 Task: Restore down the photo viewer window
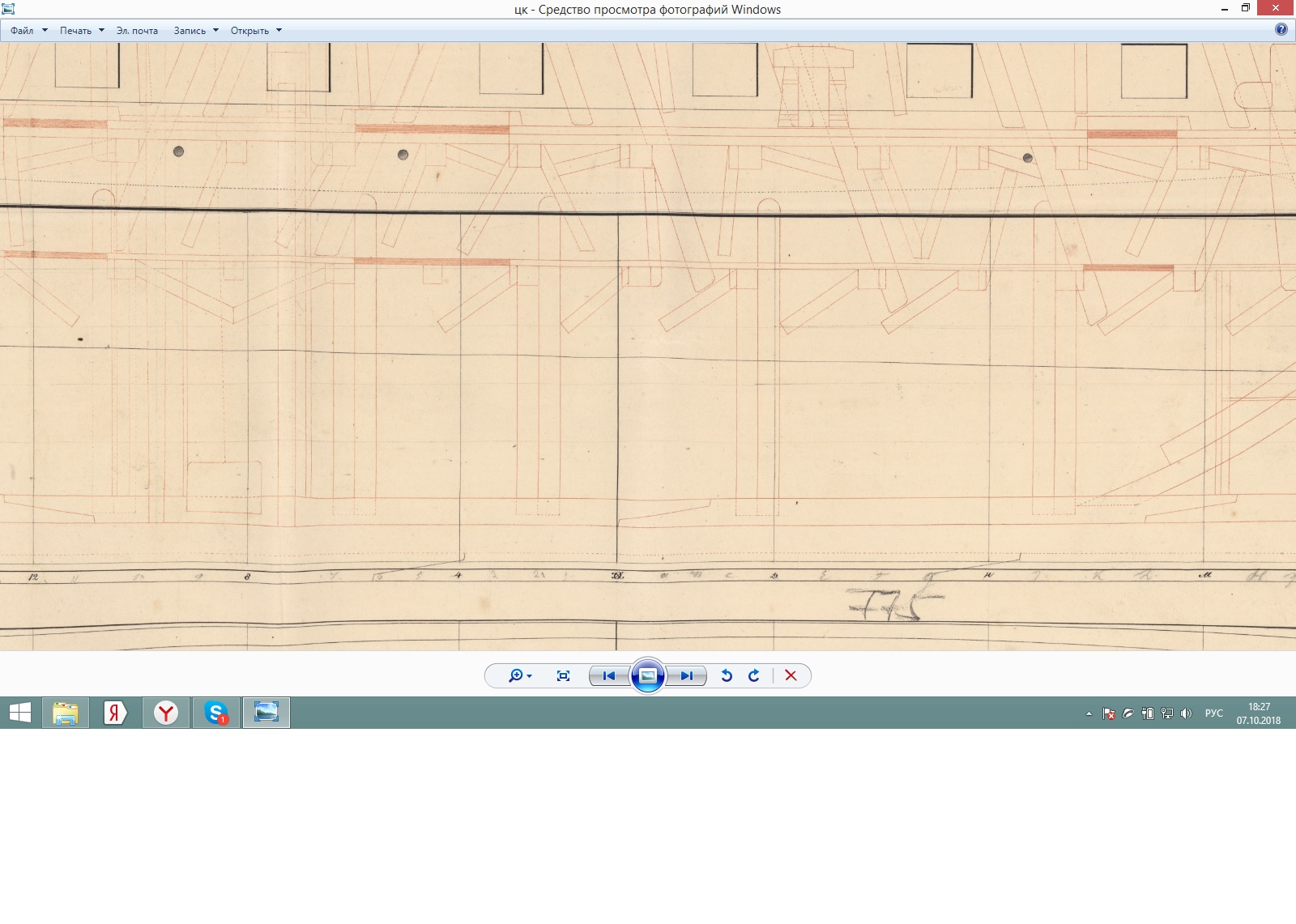[x=1246, y=9]
